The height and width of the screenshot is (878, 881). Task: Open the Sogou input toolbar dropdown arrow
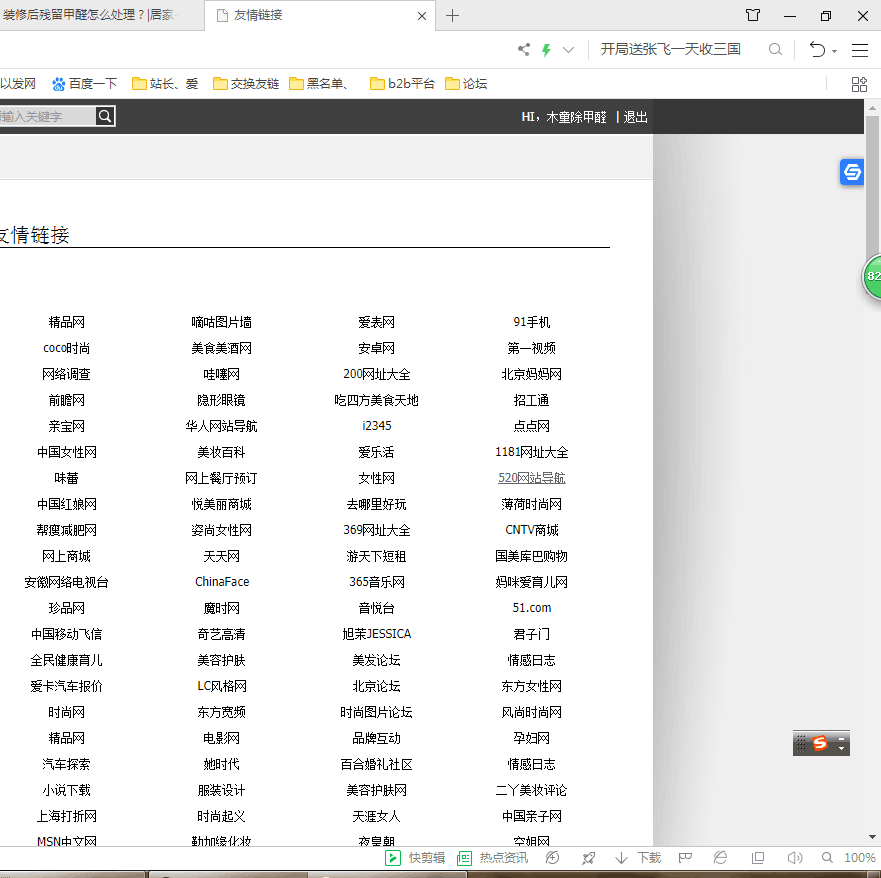[x=841, y=748]
